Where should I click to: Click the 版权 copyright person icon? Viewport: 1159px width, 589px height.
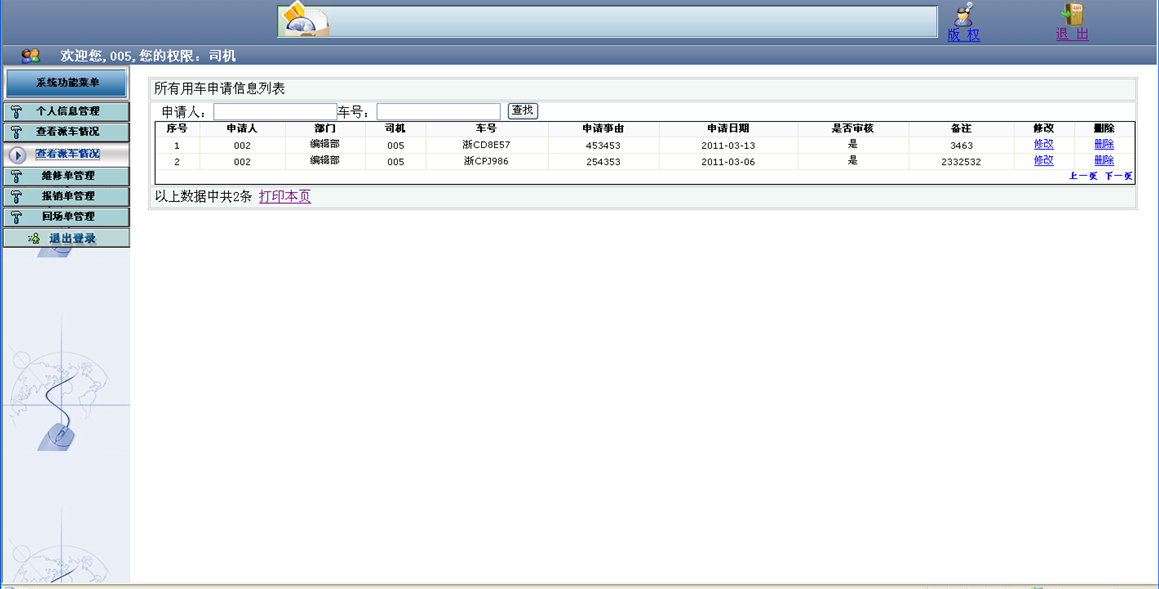pos(964,14)
